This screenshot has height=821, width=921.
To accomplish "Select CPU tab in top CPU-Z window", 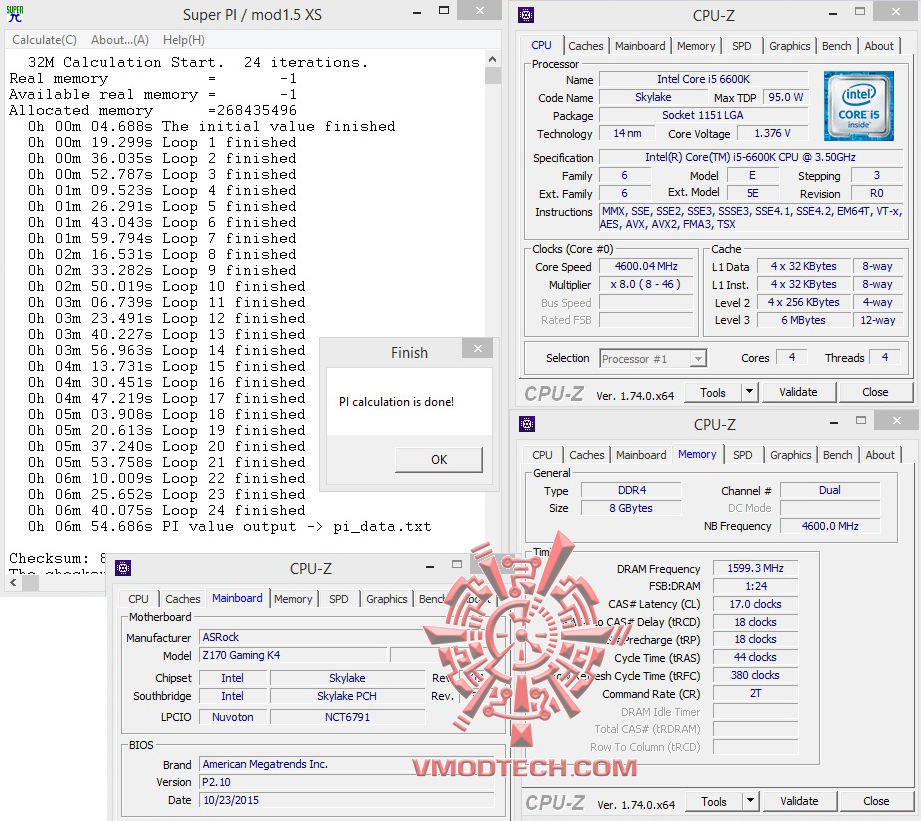I will [541, 45].
